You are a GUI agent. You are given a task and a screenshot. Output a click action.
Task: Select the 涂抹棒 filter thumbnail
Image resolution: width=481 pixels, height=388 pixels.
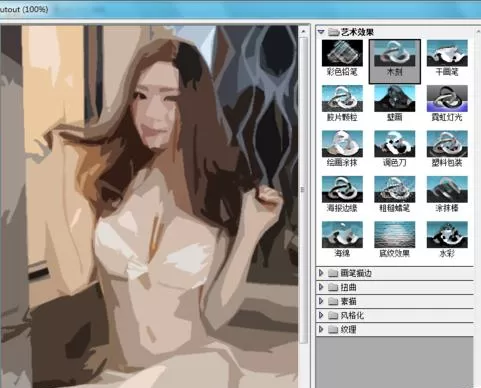pos(447,189)
